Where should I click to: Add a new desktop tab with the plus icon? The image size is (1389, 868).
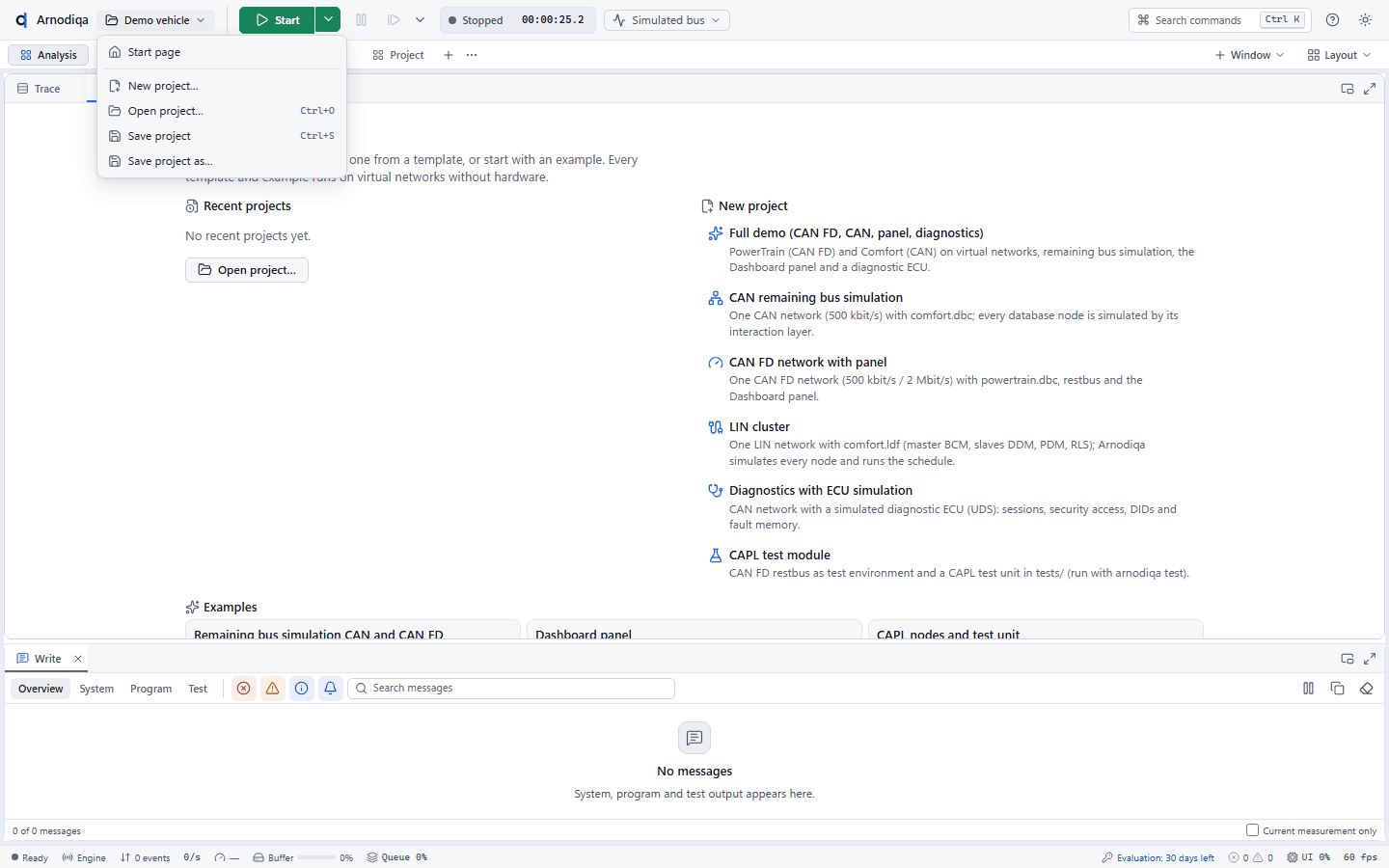click(x=449, y=55)
